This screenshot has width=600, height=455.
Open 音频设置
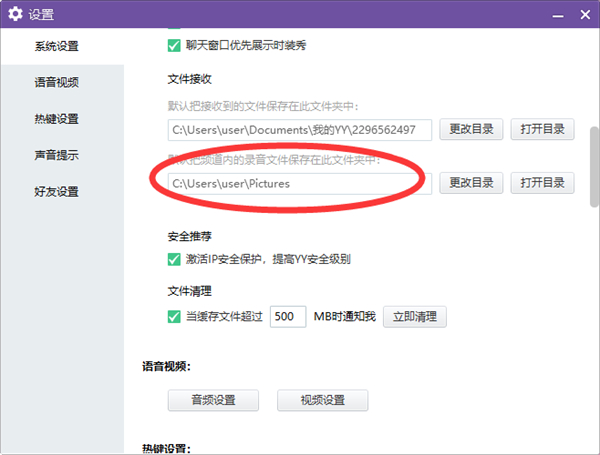pos(213,400)
